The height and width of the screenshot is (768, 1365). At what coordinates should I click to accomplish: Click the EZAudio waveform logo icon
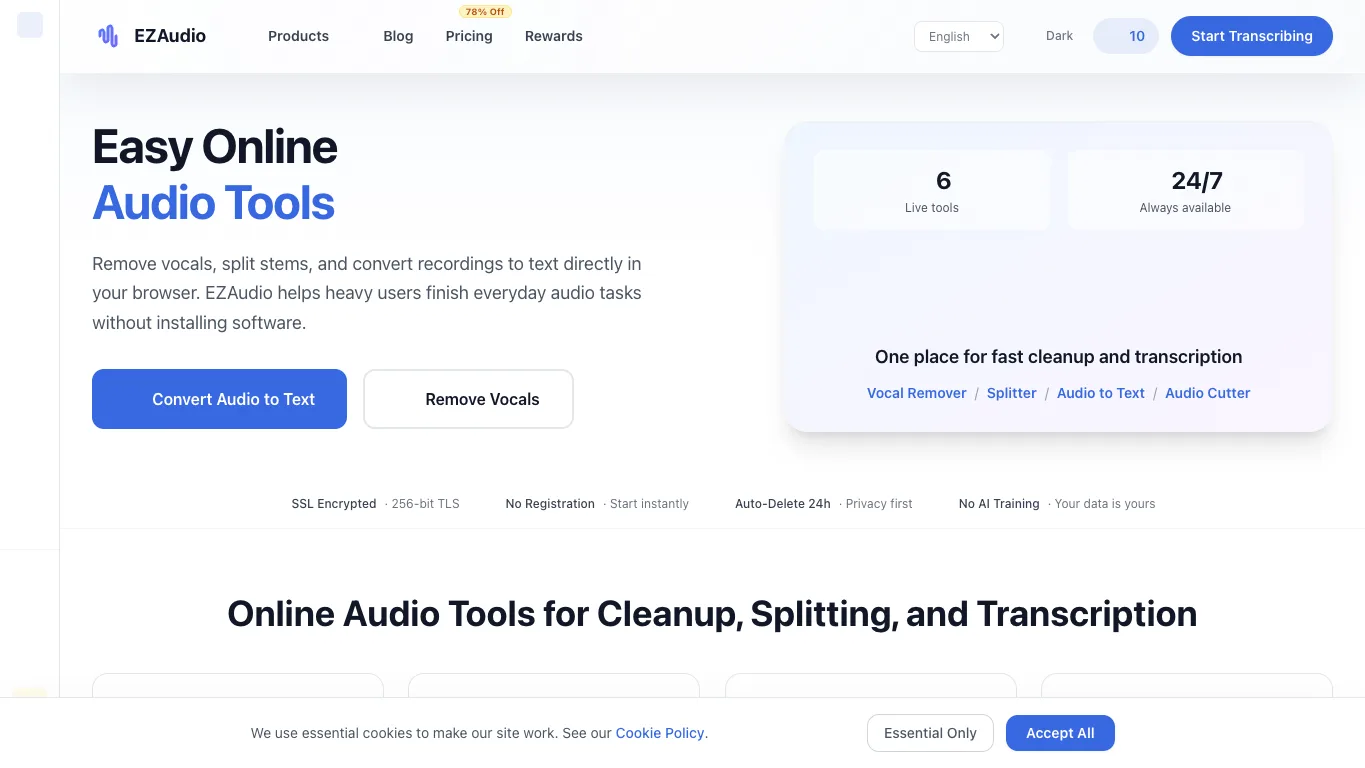108,36
